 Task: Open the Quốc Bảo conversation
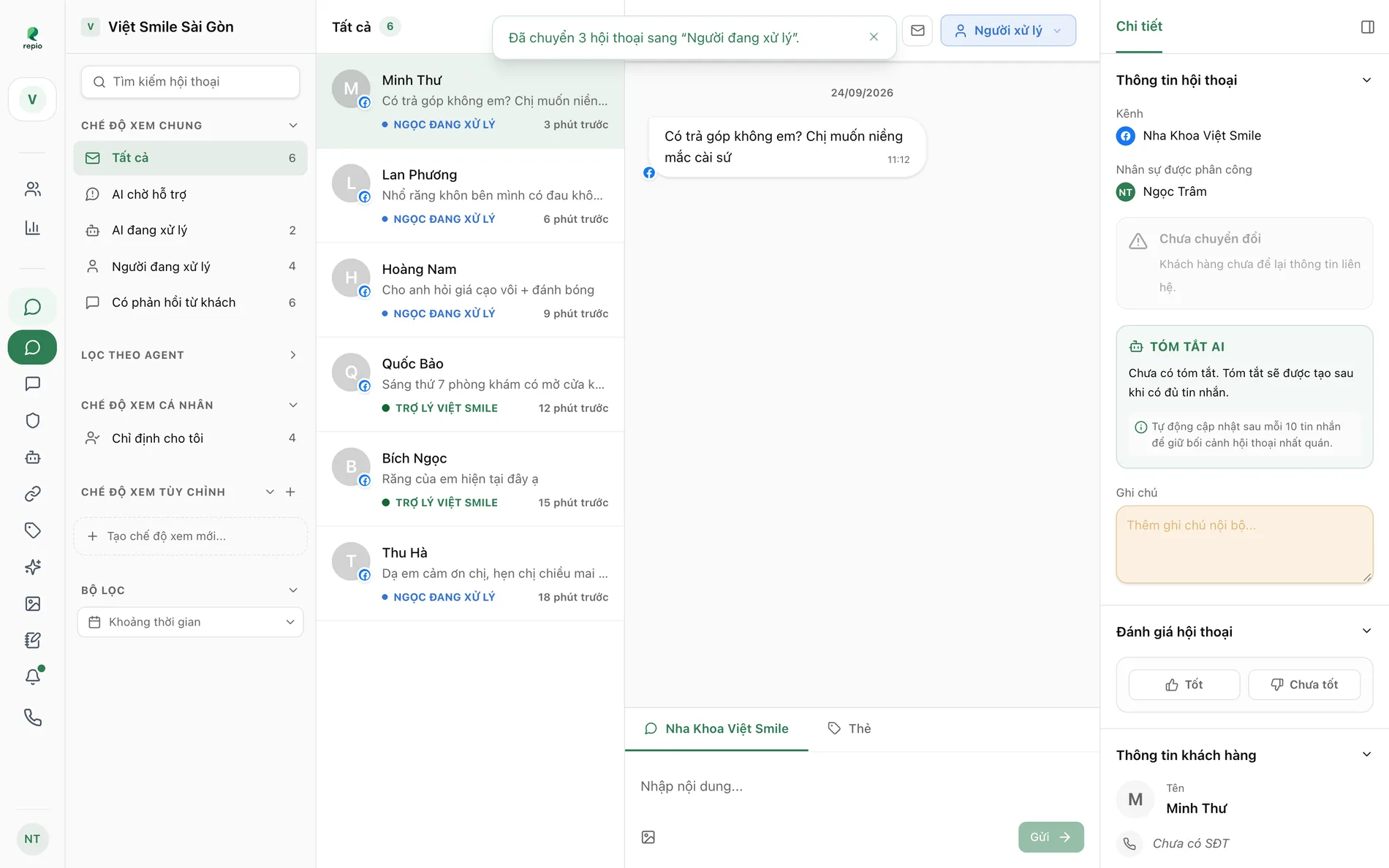[x=470, y=385]
